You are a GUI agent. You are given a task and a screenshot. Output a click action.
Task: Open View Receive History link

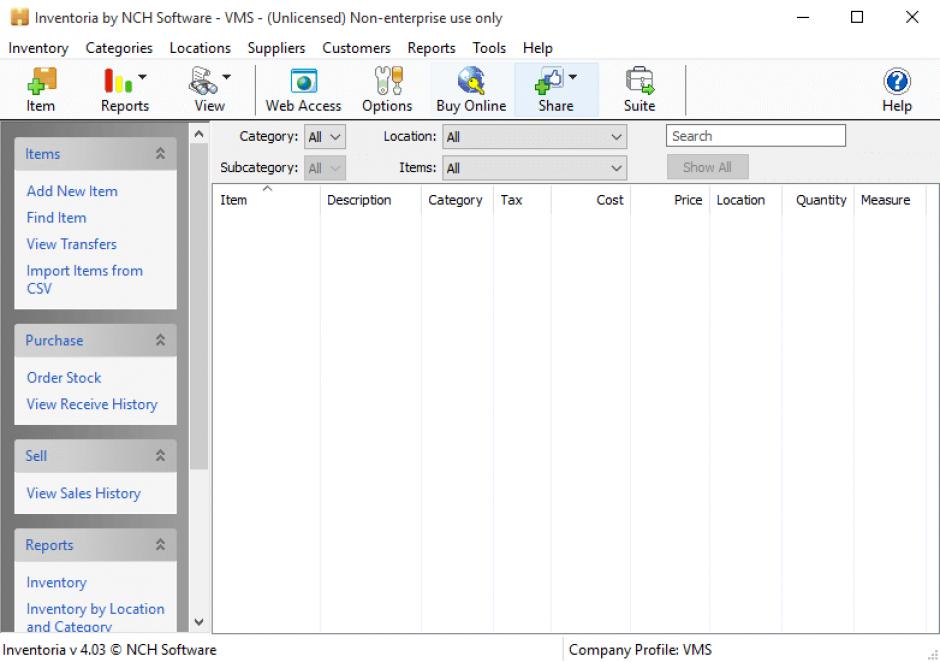point(92,404)
